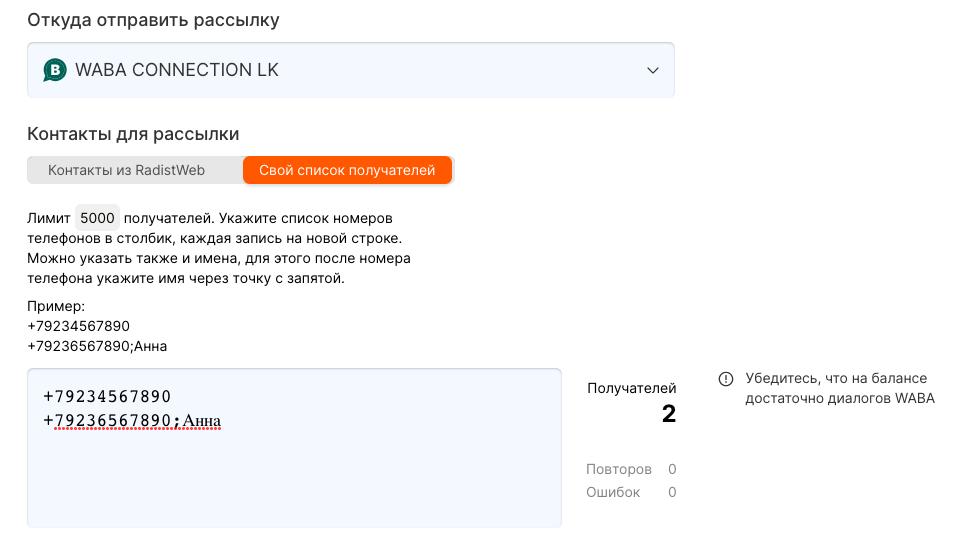The height and width of the screenshot is (544, 979).
Task: Click the Получателей label
Action: pyautogui.click(x=631, y=388)
